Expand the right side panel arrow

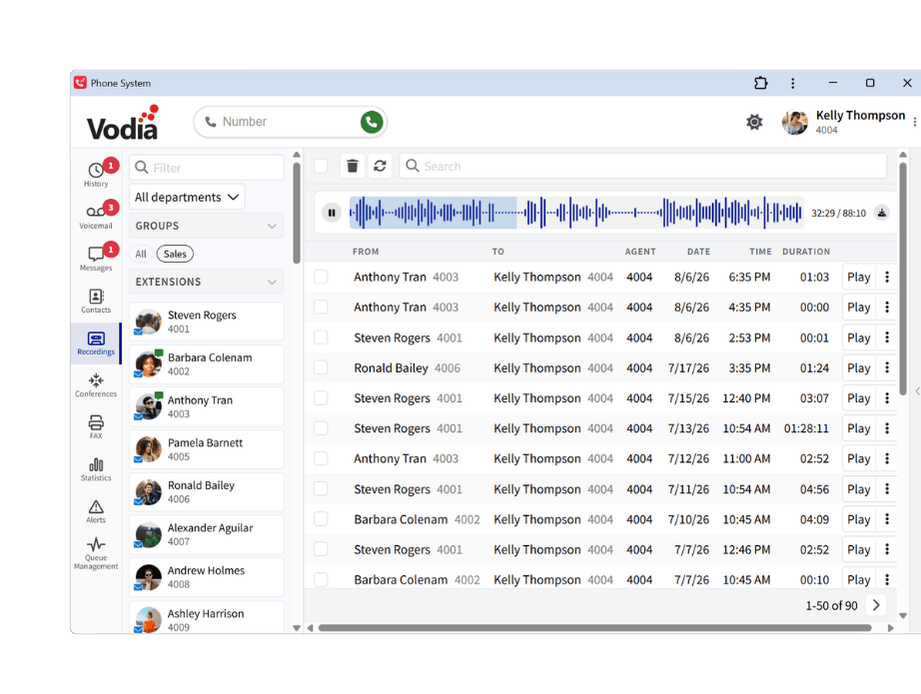pos(917,391)
